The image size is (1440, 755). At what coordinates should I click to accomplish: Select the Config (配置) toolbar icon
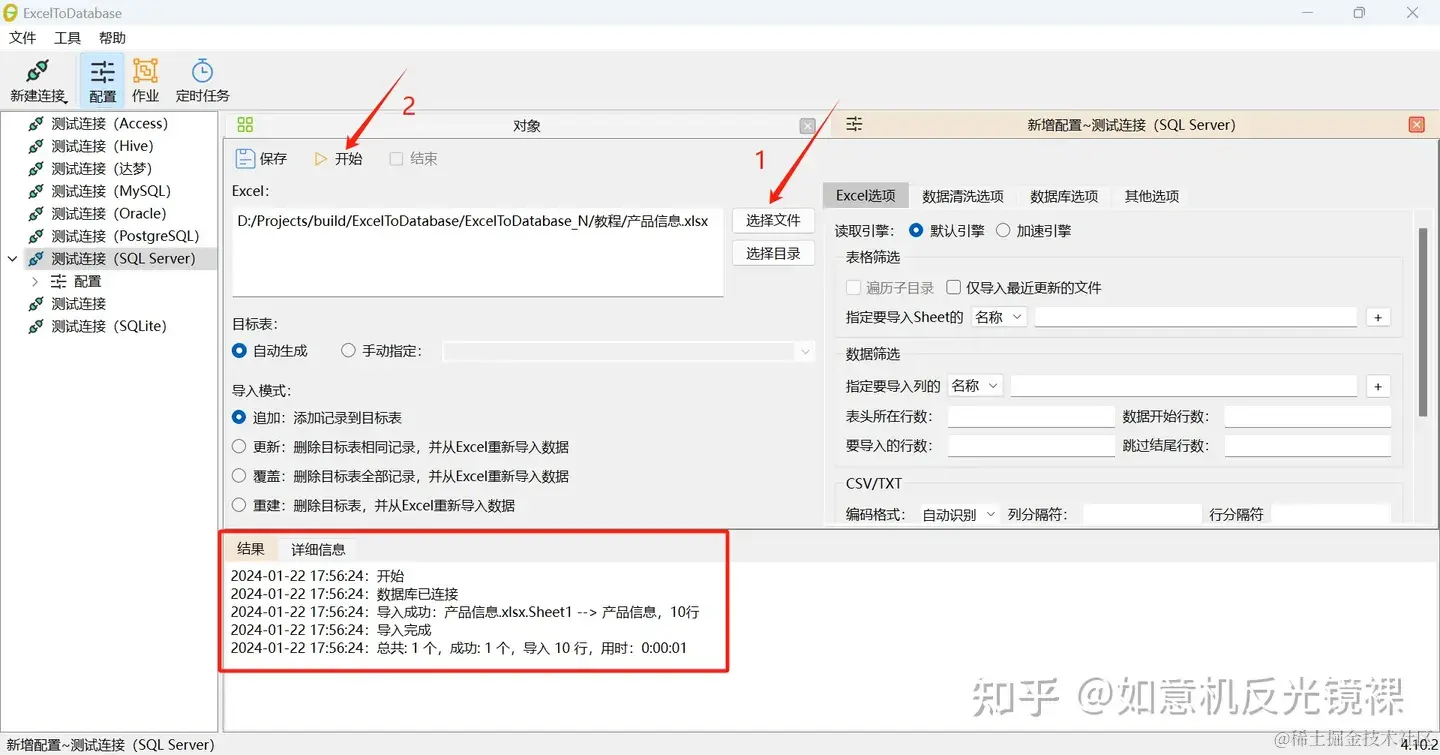pos(102,72)
